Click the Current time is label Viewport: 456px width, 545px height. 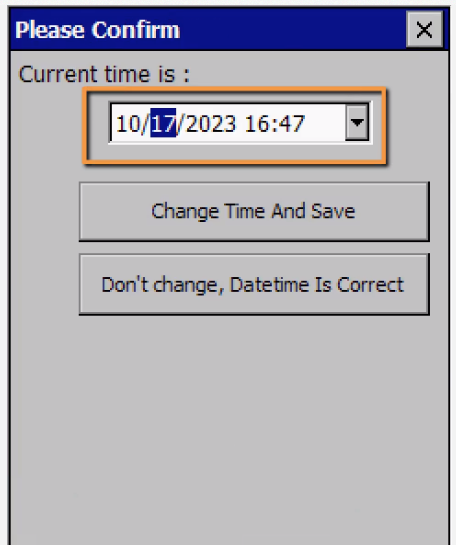point(104,74)
